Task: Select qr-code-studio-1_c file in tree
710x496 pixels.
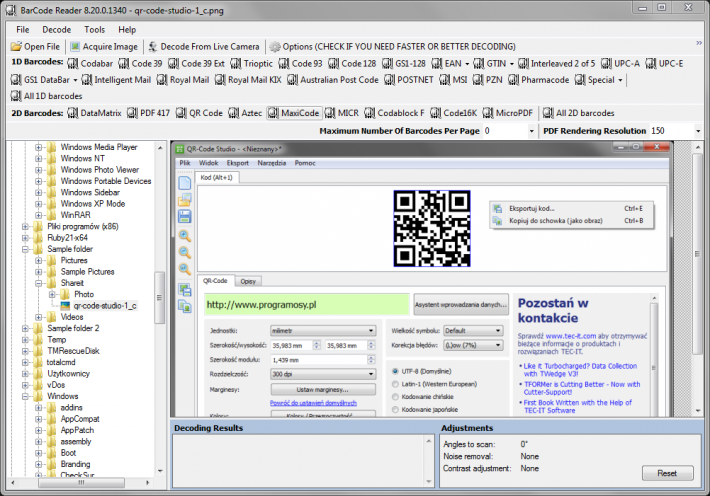Action: click(x=105, y=306)
